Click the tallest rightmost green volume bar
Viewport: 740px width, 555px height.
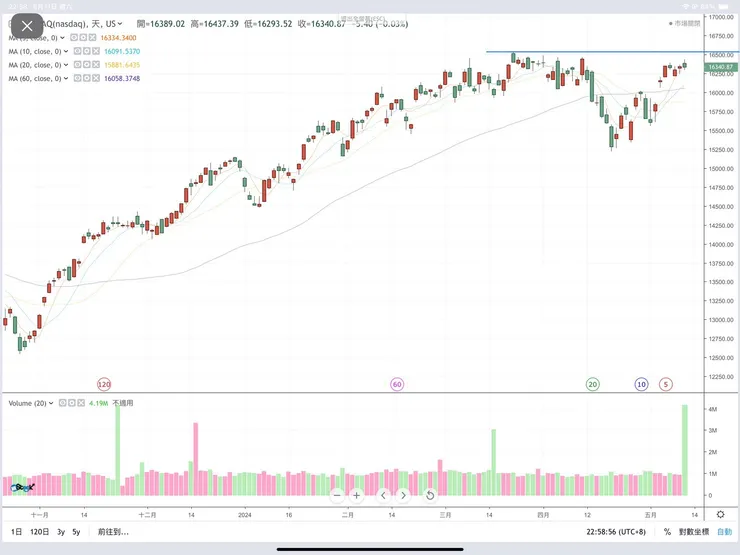(684, 450)
